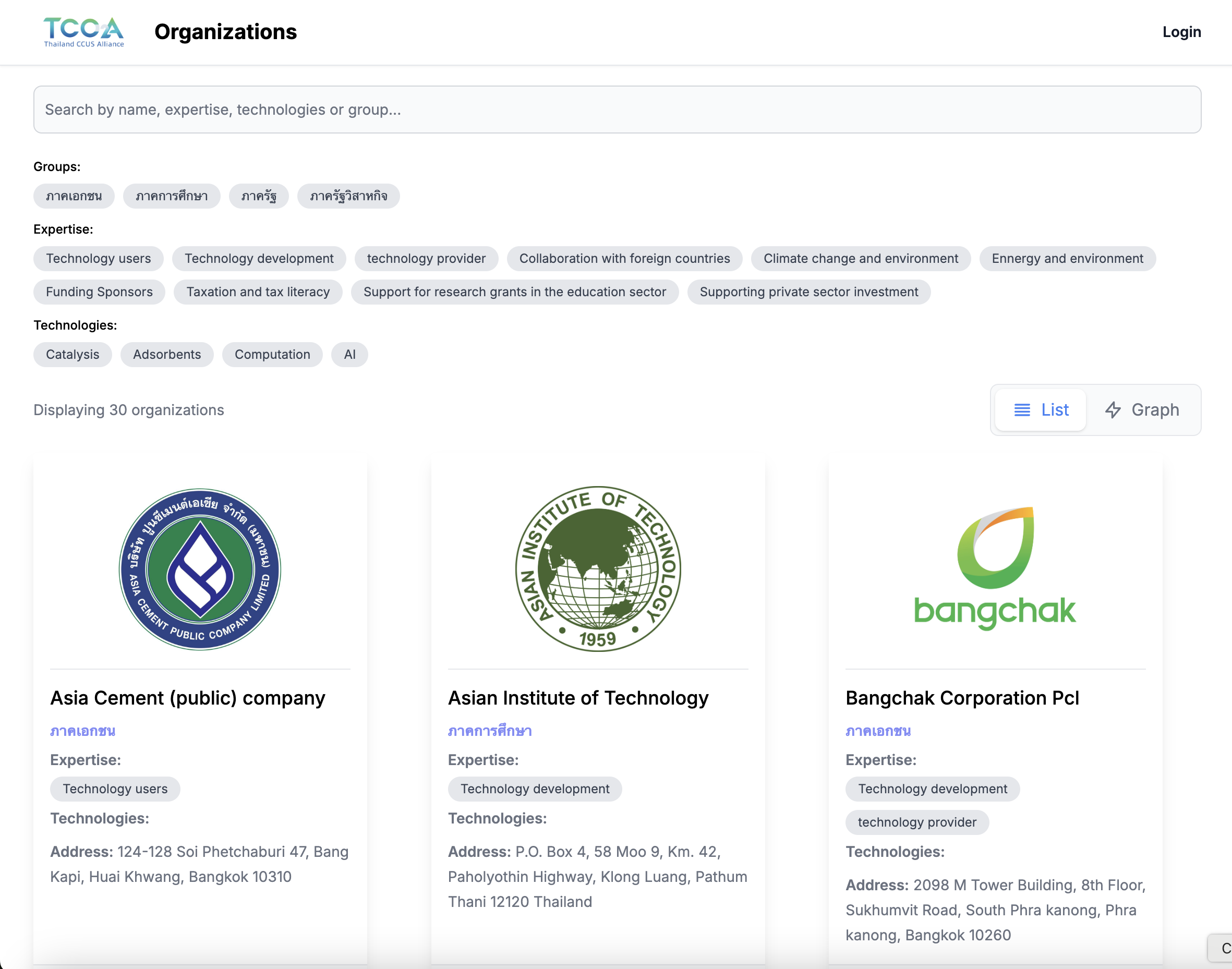Toggle Collaboration with foreign countries filter
1232x969 pixels.
click(624, 259)
